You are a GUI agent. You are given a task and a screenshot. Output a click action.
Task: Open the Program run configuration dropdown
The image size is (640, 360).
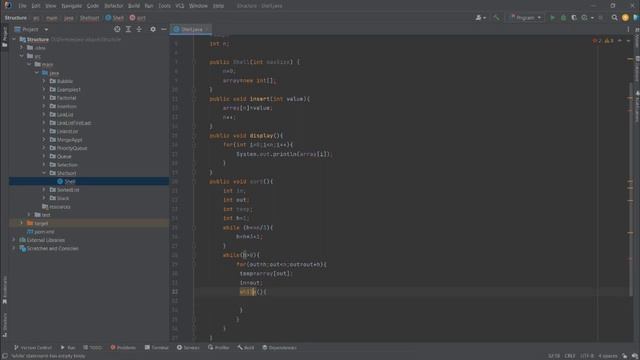[x=526, y=18]
